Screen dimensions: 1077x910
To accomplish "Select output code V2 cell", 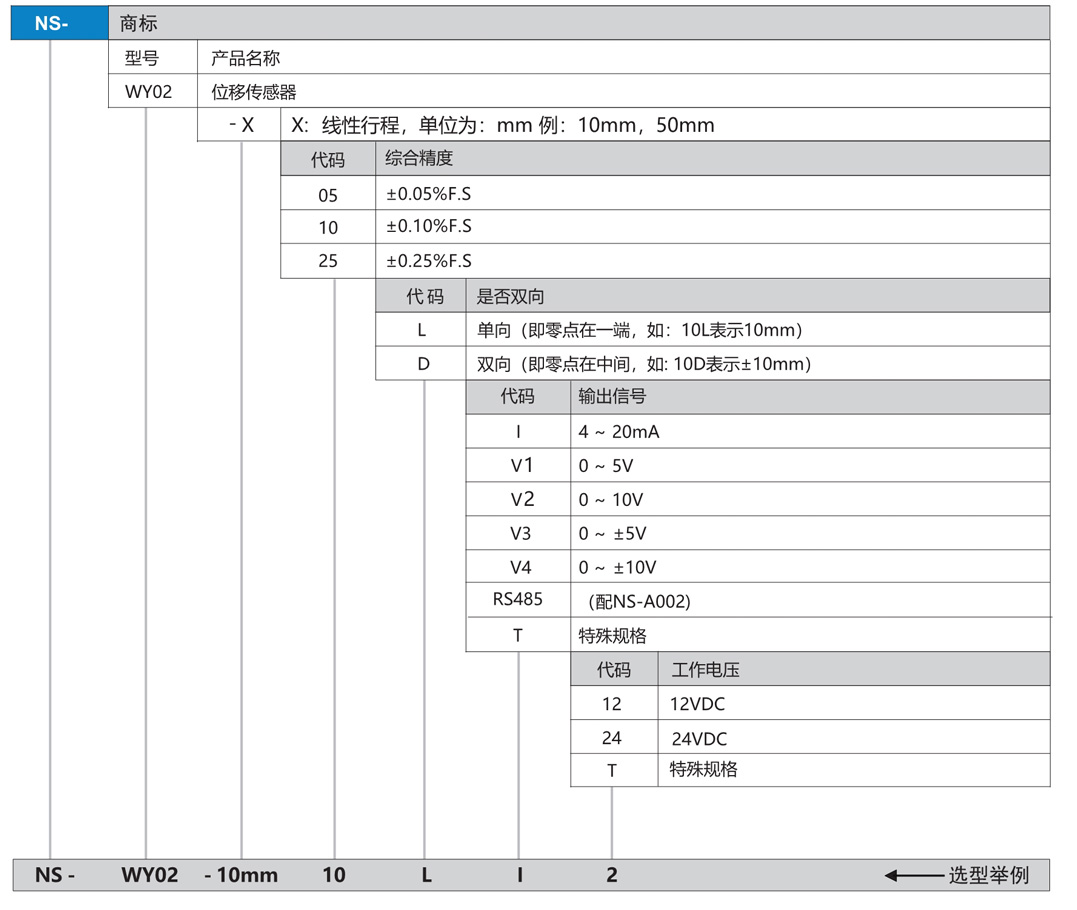I will point(521,499).
